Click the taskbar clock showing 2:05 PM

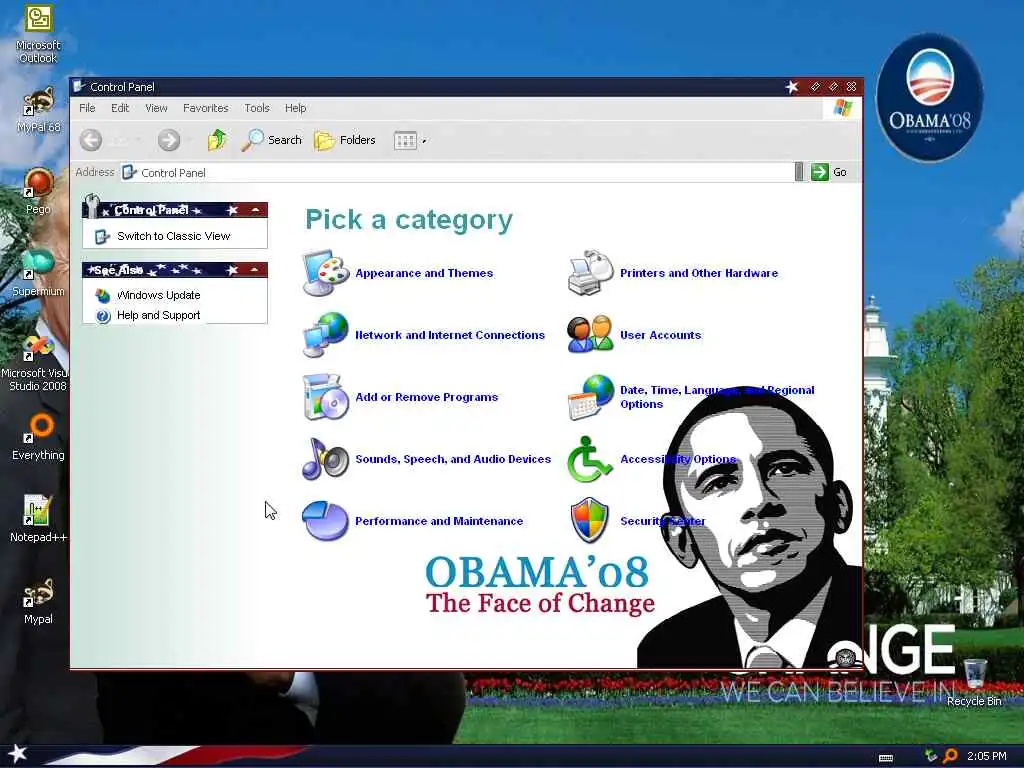point(986,756)
